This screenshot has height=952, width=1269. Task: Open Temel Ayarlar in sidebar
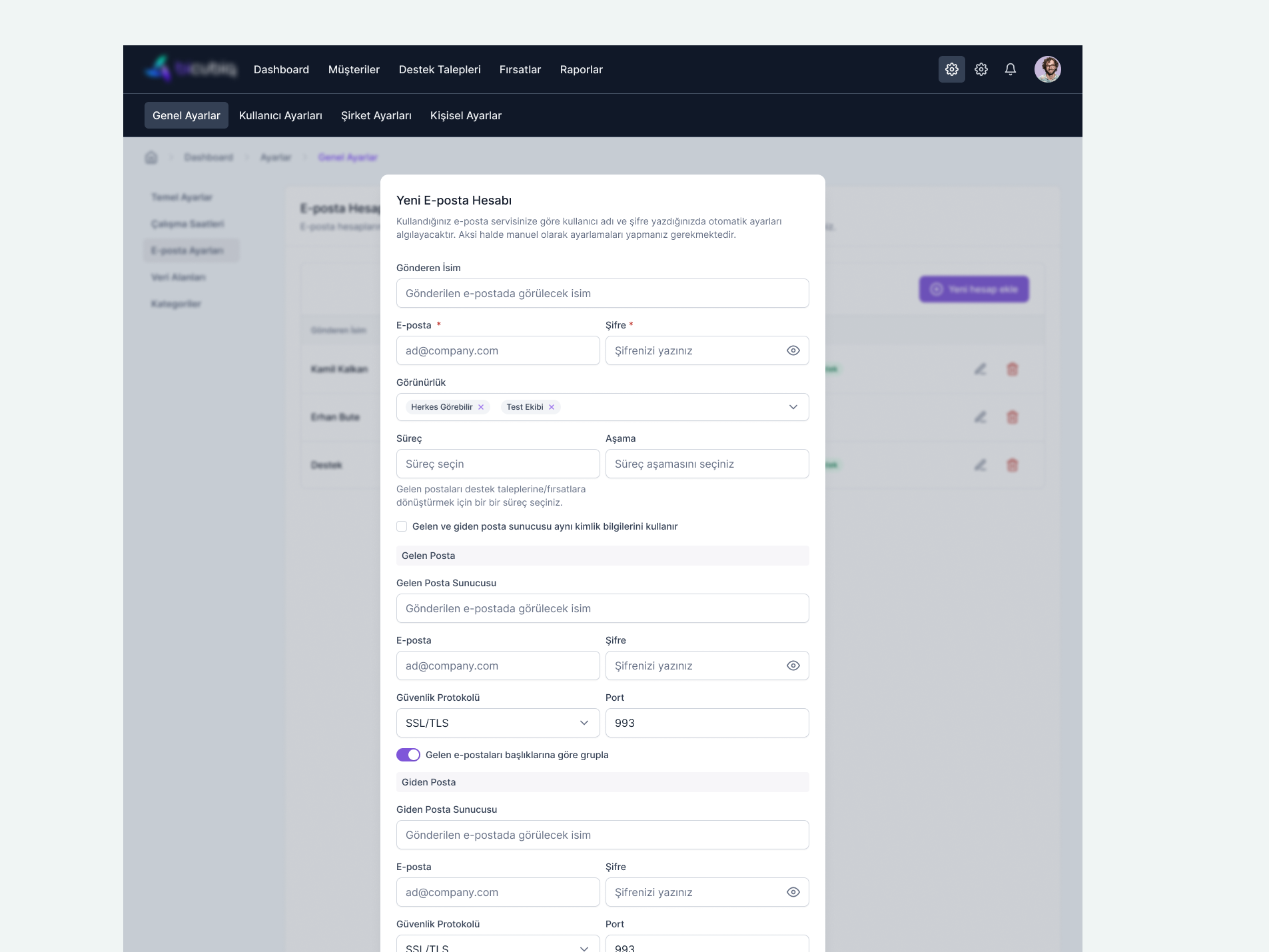[182, 197]
